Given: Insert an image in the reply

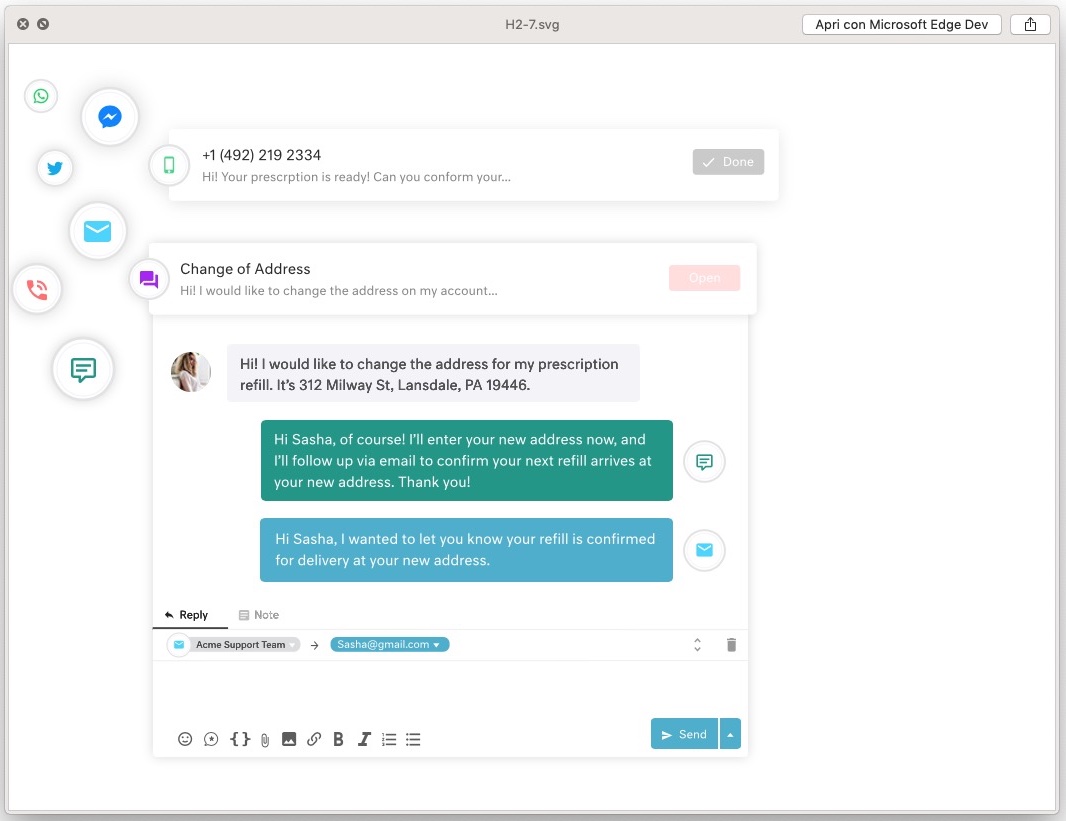Looking at the screenshot, I should [x=289, y=739].
